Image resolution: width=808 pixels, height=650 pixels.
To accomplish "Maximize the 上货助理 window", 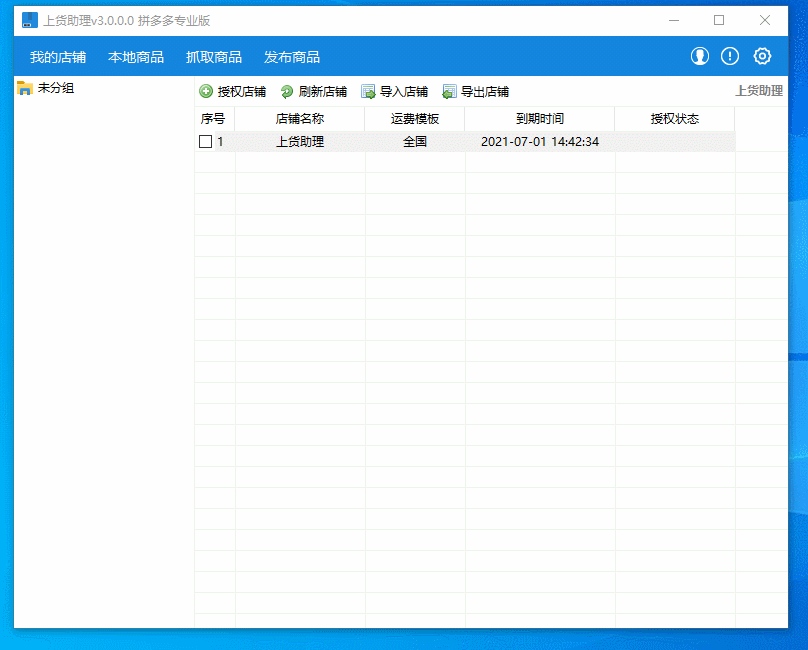I will pos(719,21).
